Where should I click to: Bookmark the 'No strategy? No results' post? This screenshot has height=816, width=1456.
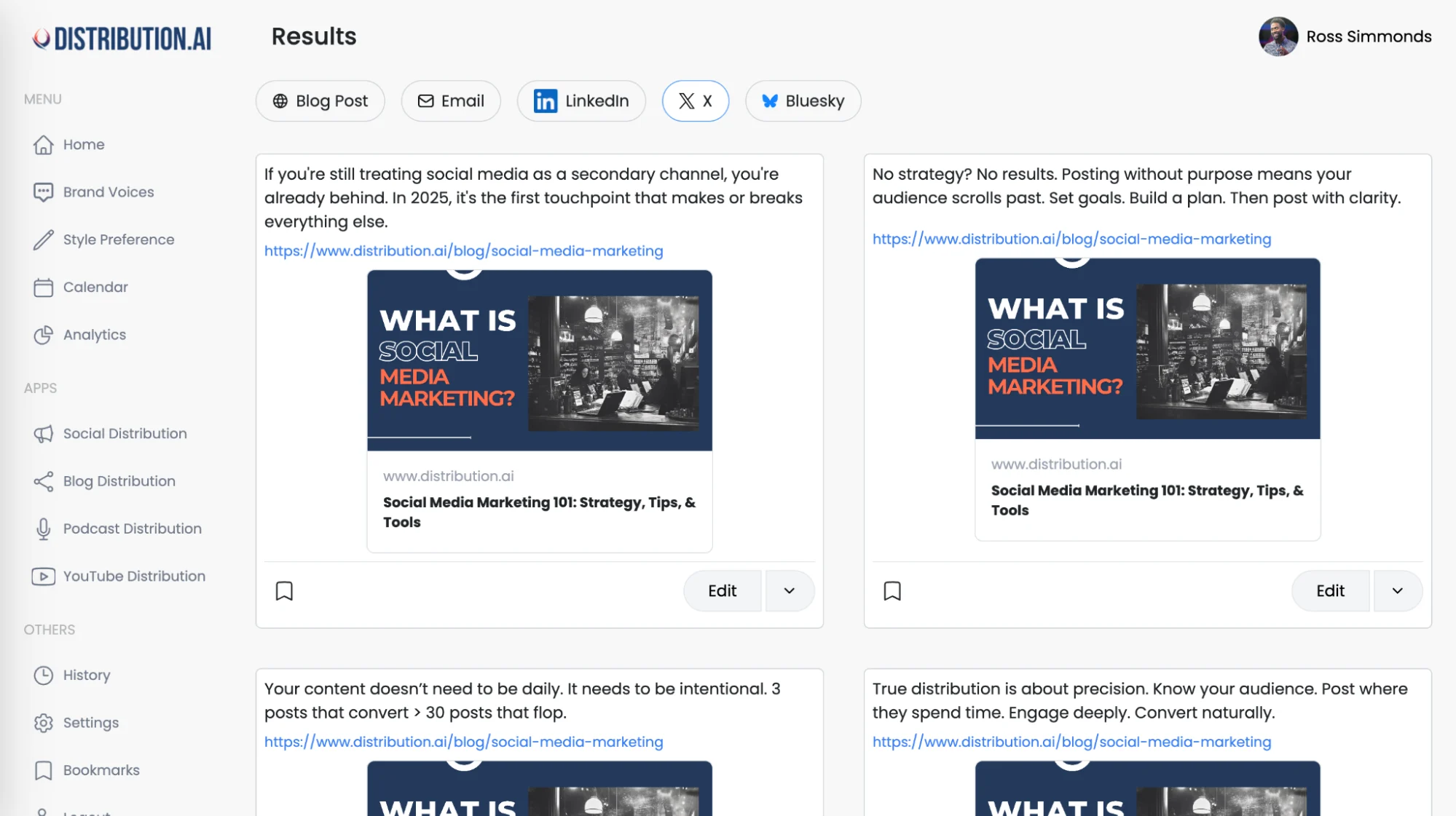(892, 591)
